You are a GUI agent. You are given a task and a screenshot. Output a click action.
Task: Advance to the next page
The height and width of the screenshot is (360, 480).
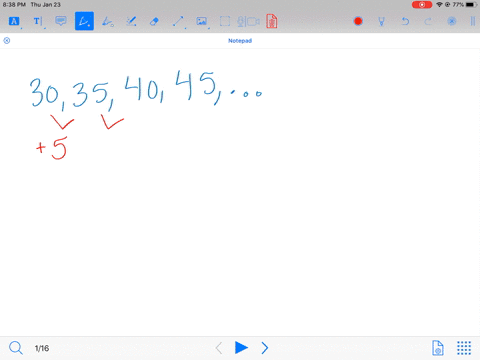point(265,348)
